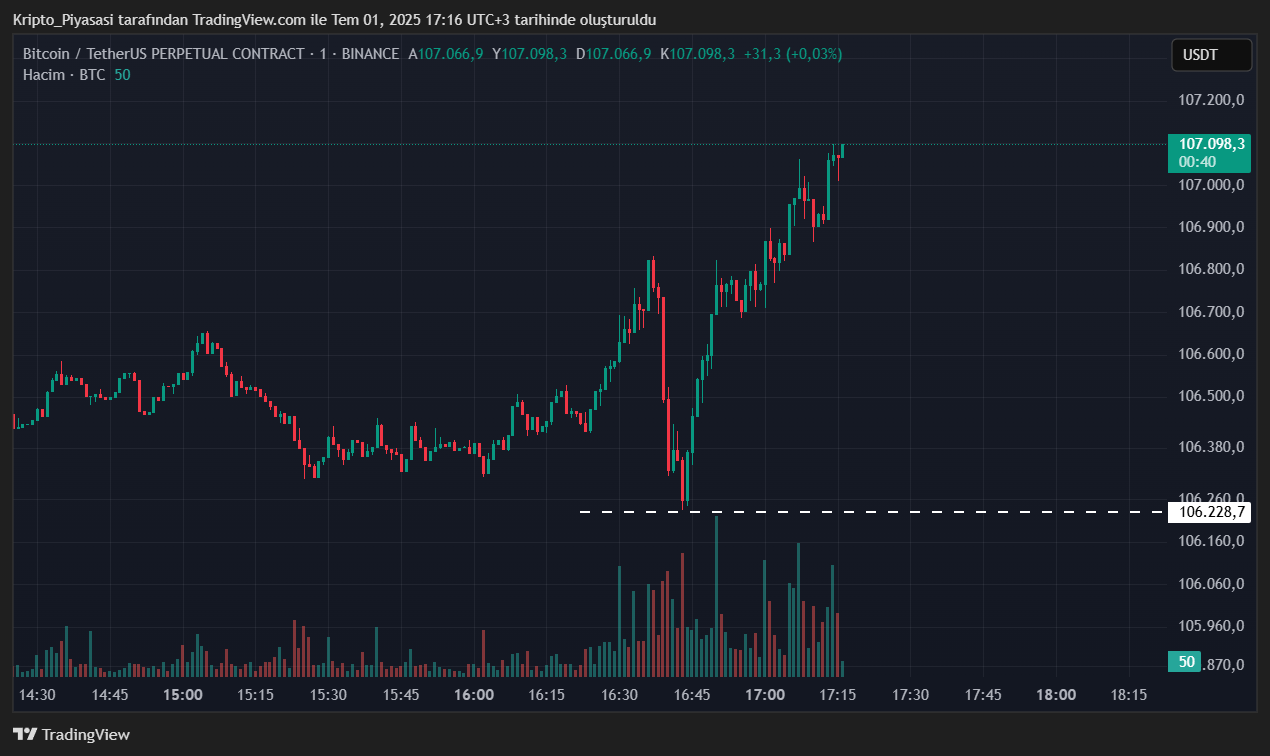Click the 106.500,0 price axis label

pos(1210,396)
